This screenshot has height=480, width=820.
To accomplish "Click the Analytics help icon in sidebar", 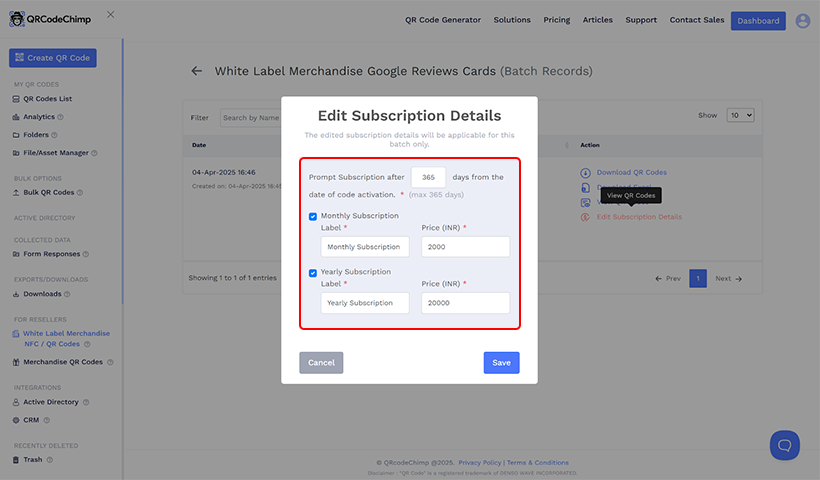I will click(x=62, y=117).
